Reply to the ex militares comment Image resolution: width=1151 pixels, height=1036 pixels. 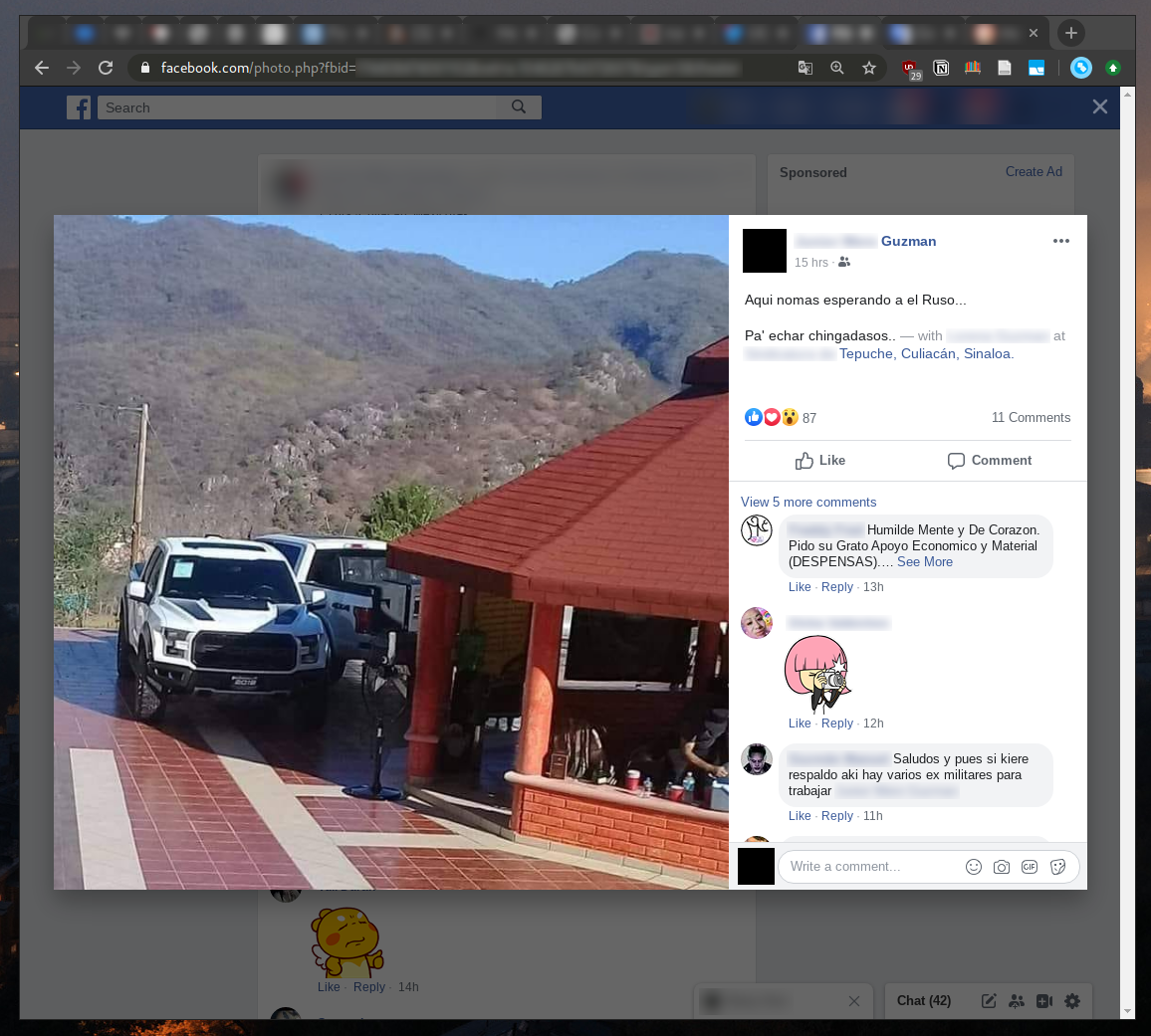(836, 816)
